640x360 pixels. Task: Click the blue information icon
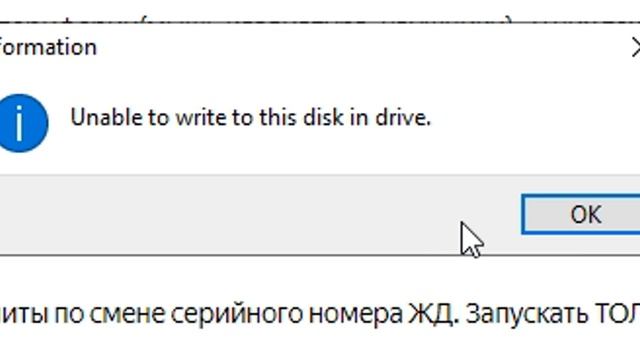(x=22, y=123)
